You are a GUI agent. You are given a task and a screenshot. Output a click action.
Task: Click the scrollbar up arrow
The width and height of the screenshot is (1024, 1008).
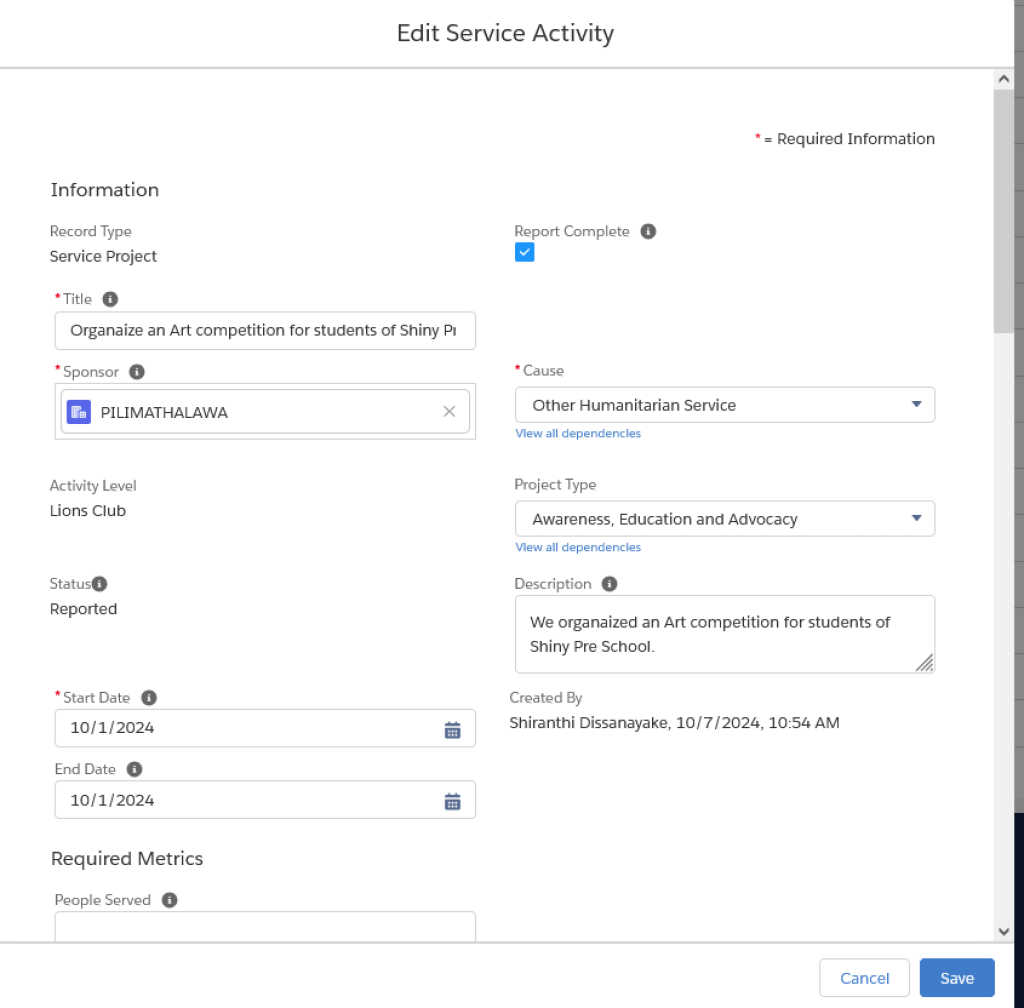(1004, 79)
